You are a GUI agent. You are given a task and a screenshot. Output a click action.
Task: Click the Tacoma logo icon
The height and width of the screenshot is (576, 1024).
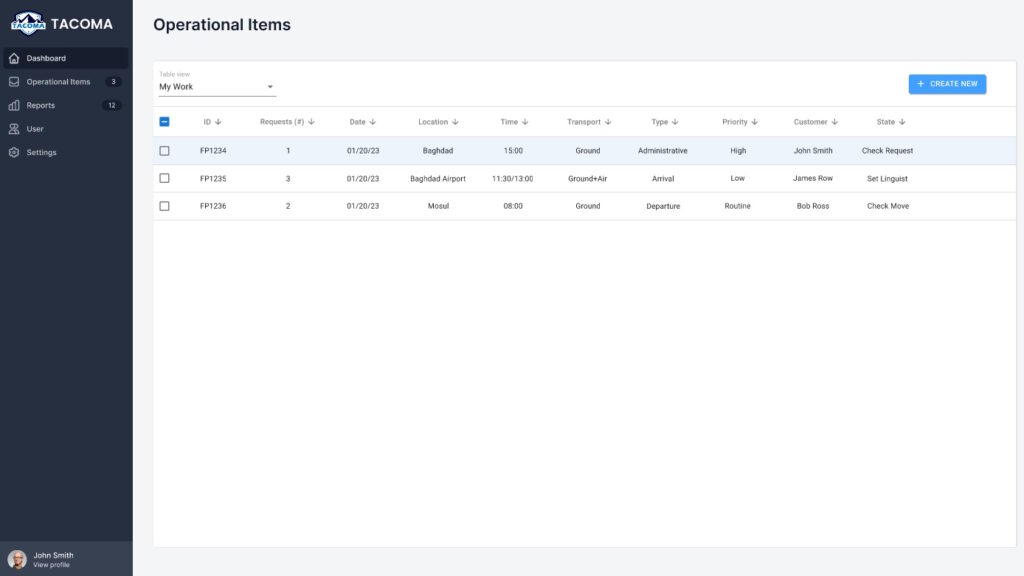click(x=28, y=23)
